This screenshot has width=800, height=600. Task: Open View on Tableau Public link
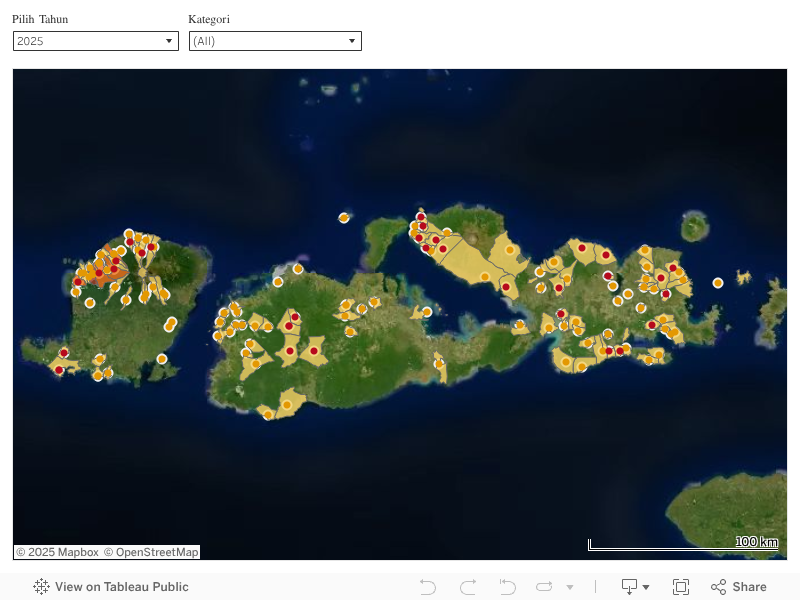point(121,587)
